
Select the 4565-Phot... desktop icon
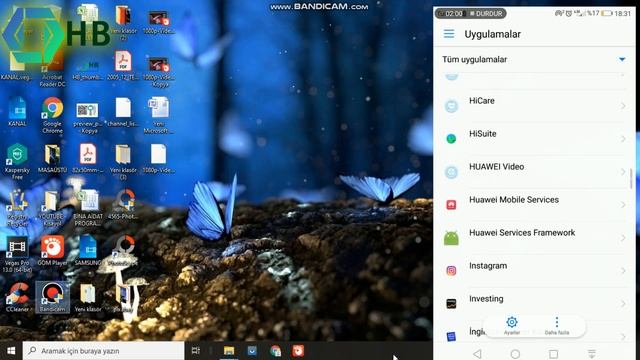123,204
